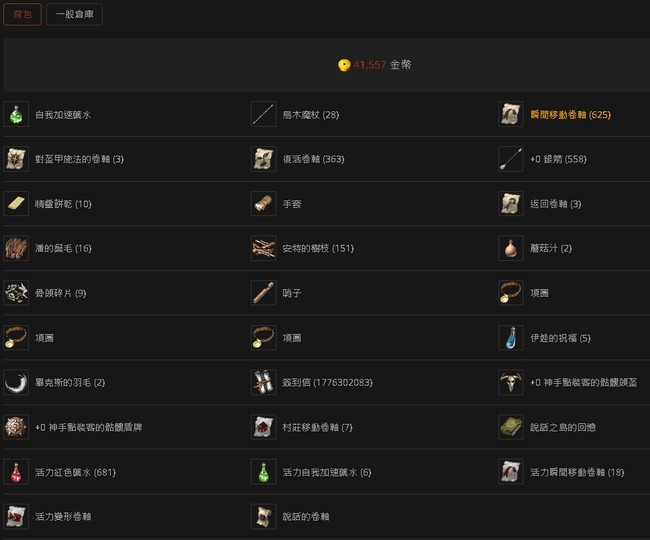650x540 pixels.
Task: Select the 烏木魔杖 wand icon
Action: (x=264, y=114)
